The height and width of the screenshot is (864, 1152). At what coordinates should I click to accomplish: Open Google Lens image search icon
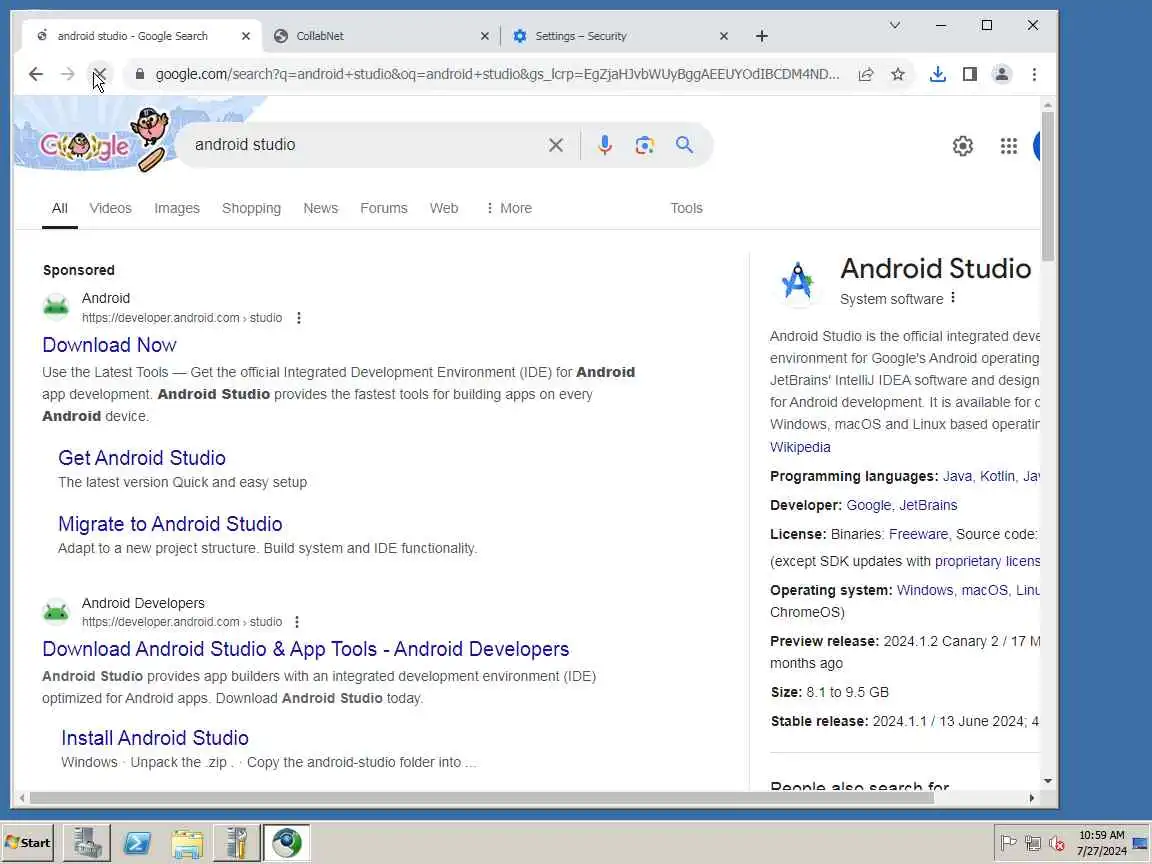click(x=644, y=145)
